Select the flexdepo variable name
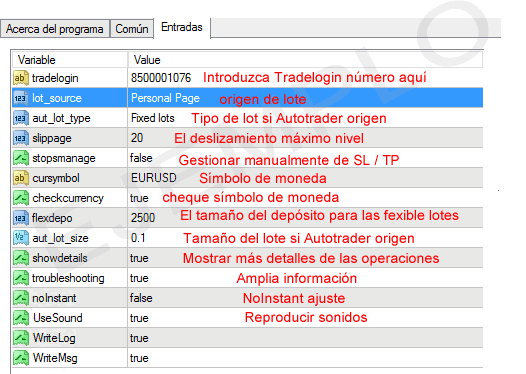The image size is (526, 374). click(x=52, y=218)
